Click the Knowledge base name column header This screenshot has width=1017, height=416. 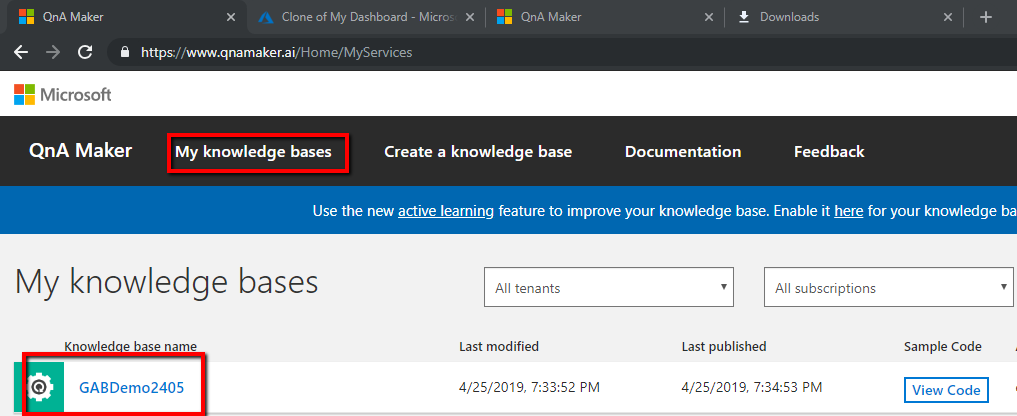130,347
